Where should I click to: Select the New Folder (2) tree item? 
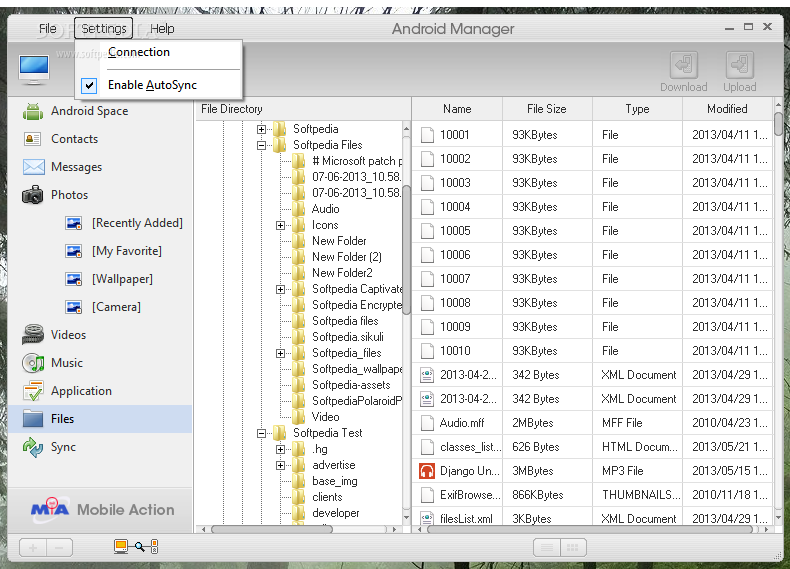click(347, 257)
